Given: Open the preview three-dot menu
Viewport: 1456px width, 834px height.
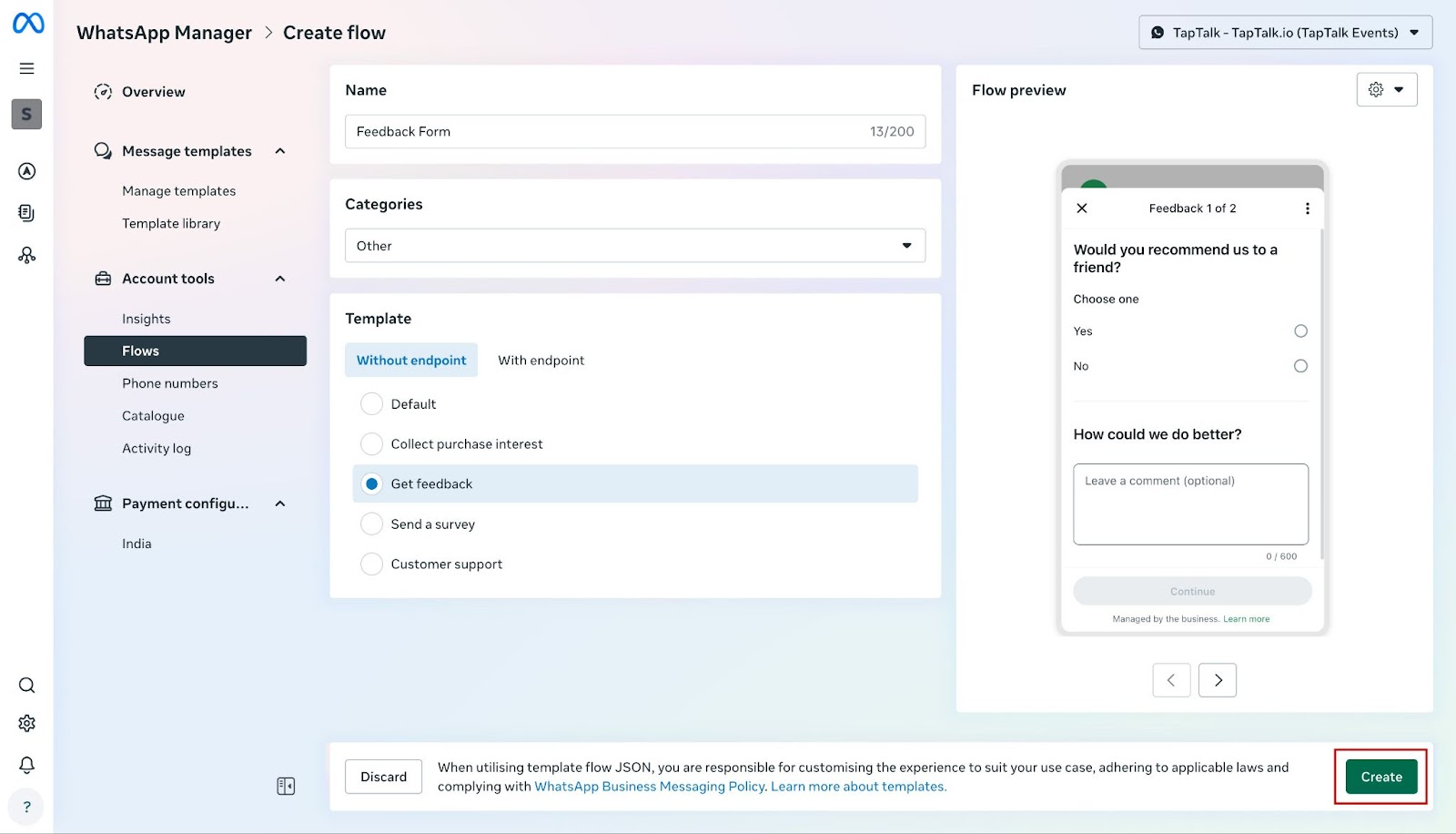Looking at the screenshot, I should pos(1308,208).
